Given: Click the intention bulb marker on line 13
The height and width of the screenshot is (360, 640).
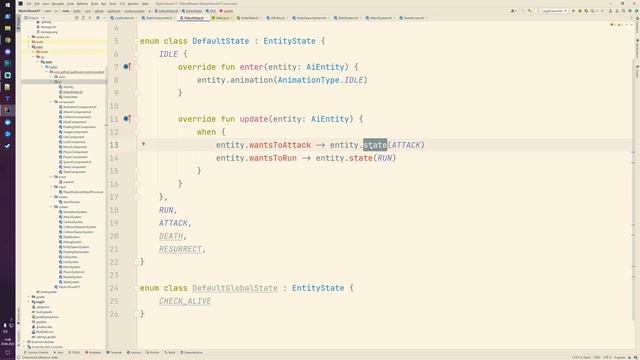Looking at the screenshot, I should tap(143, 144).
